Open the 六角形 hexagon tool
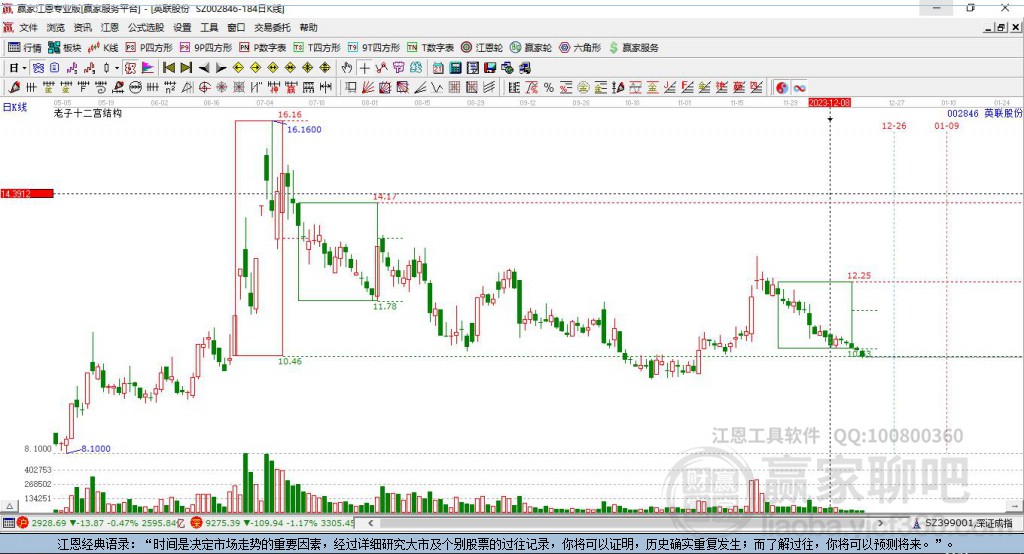Image resolution: width=1024 pixels, height=554 pixels. coord(580,48)
